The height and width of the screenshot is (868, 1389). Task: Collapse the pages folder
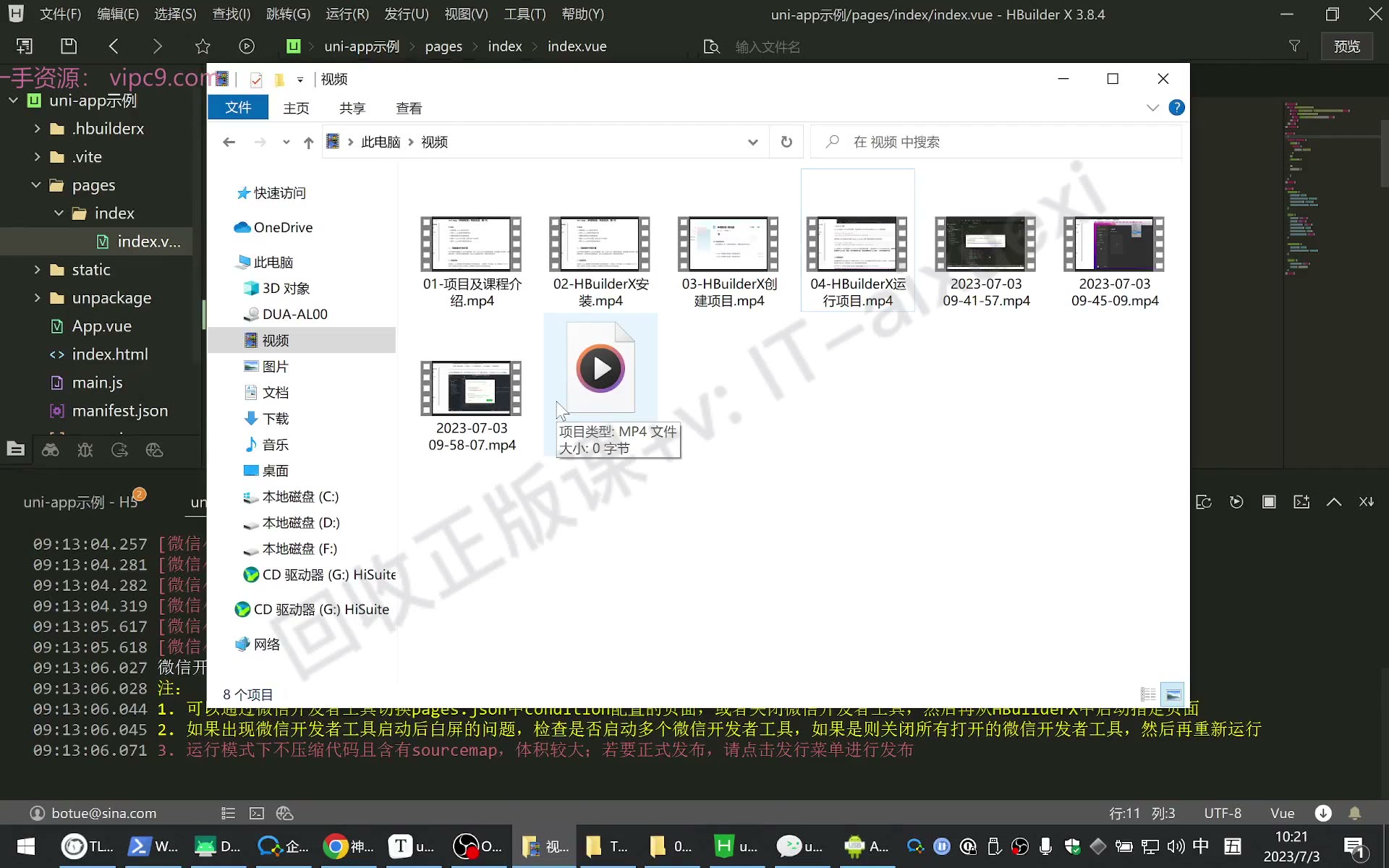click(36, 185)
